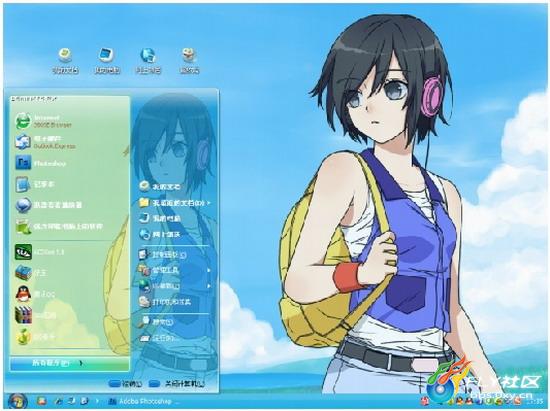Image resolution: width=550 pixels, height=411 pixels.
Task: Click the Log Off button
Action: click(x=125, y=384)
